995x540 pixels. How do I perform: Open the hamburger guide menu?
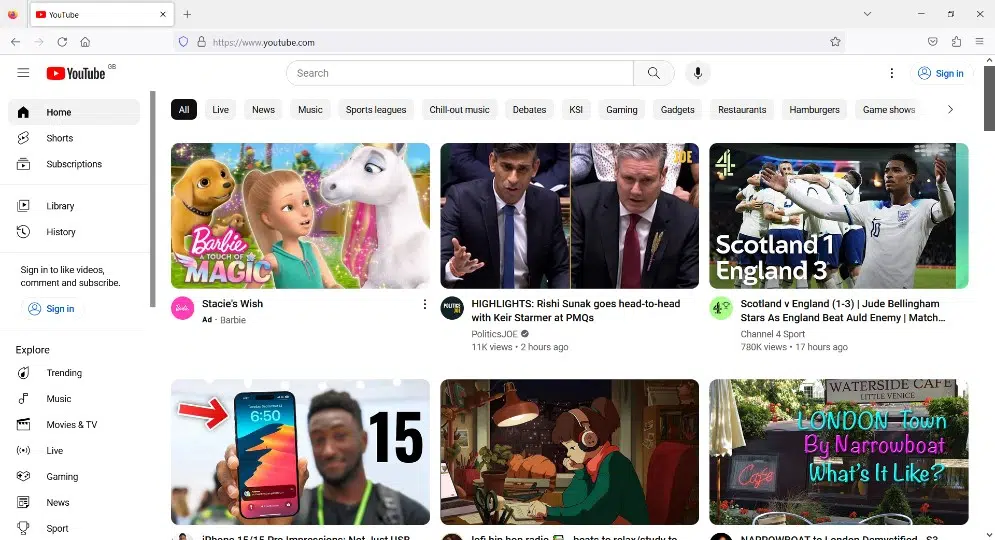[x=23, y=73]
